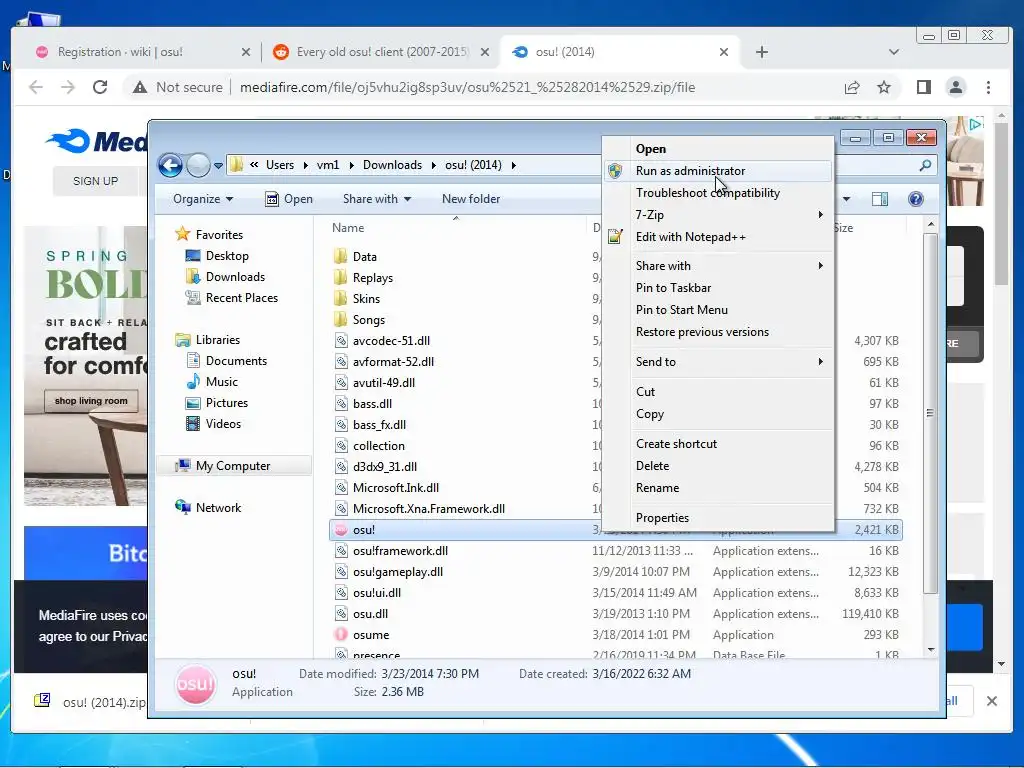Select the pink osu! application icon

[x=340, y=530]
